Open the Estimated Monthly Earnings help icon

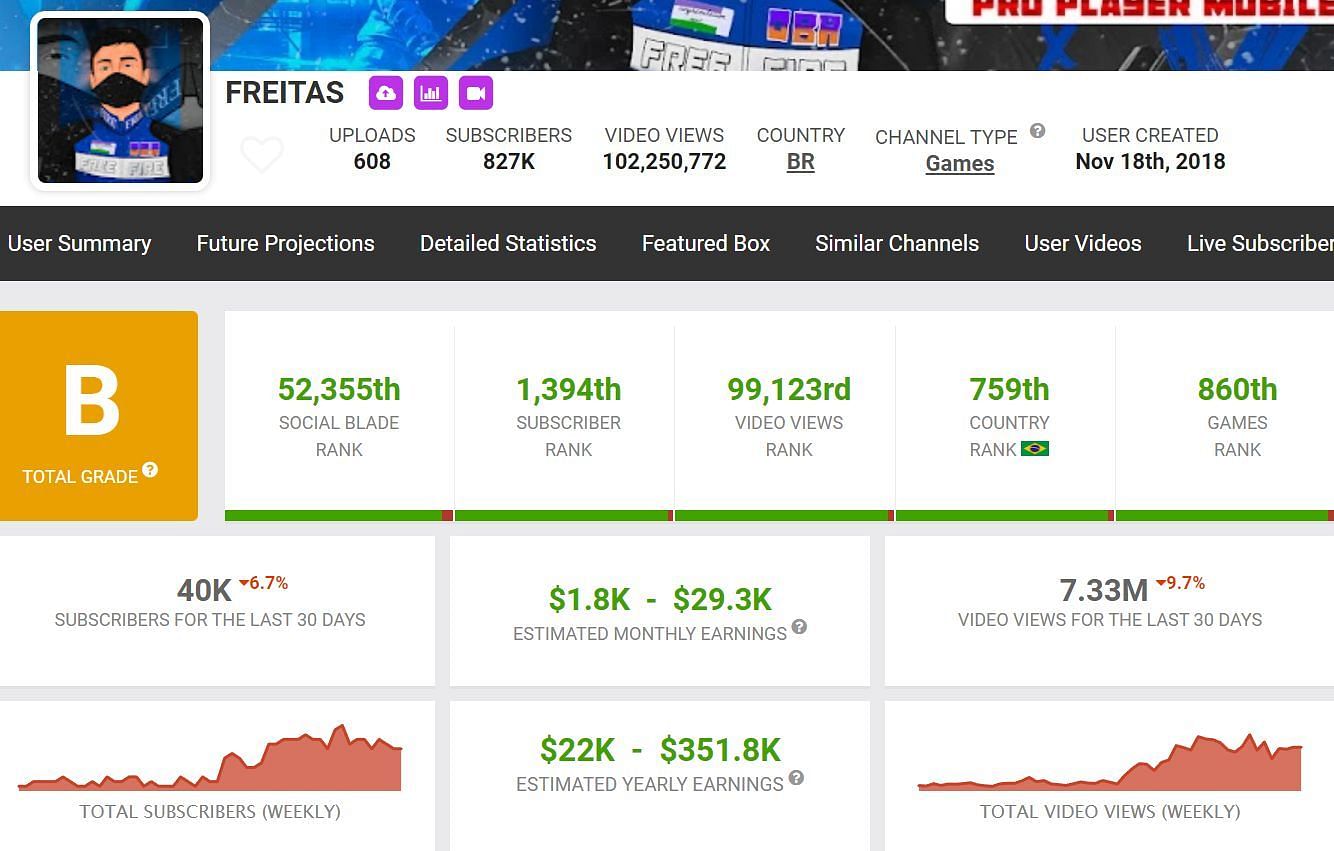click(799, 627)
